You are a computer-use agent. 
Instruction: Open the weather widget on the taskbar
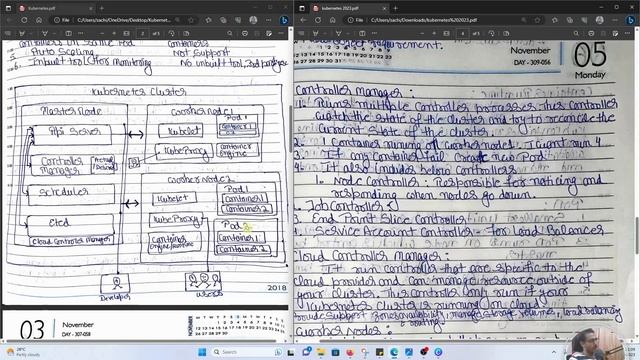point(24,352)
